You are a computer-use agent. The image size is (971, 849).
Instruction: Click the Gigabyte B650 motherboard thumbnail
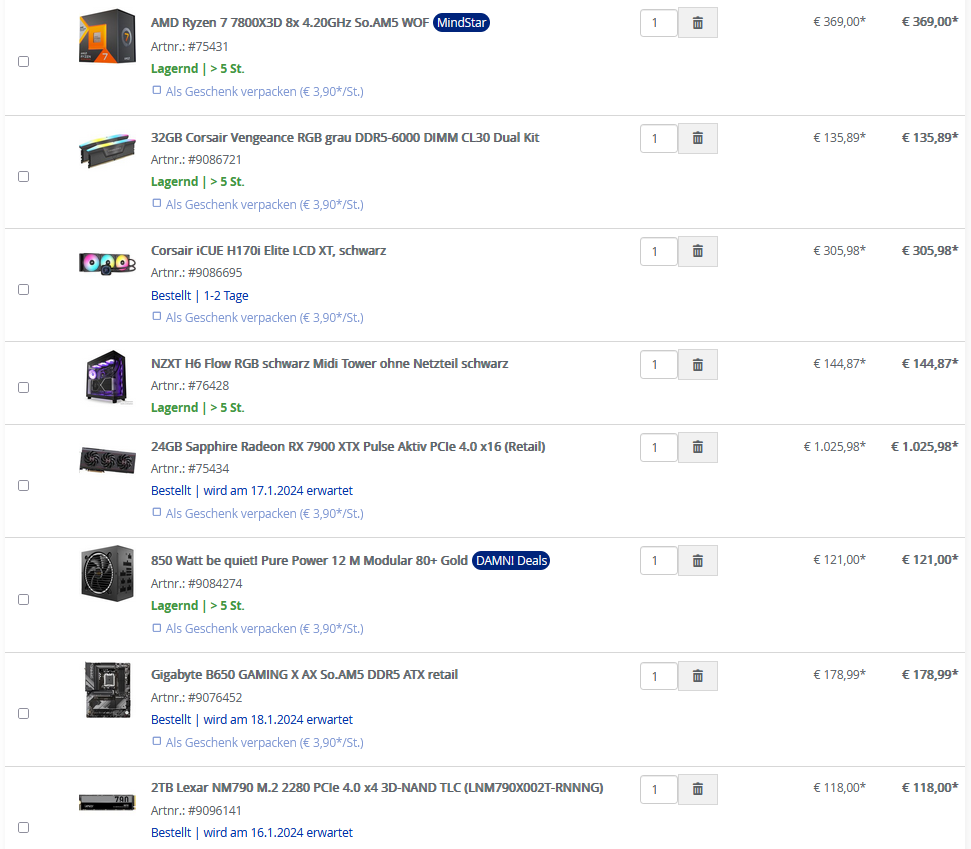[108, 690]
